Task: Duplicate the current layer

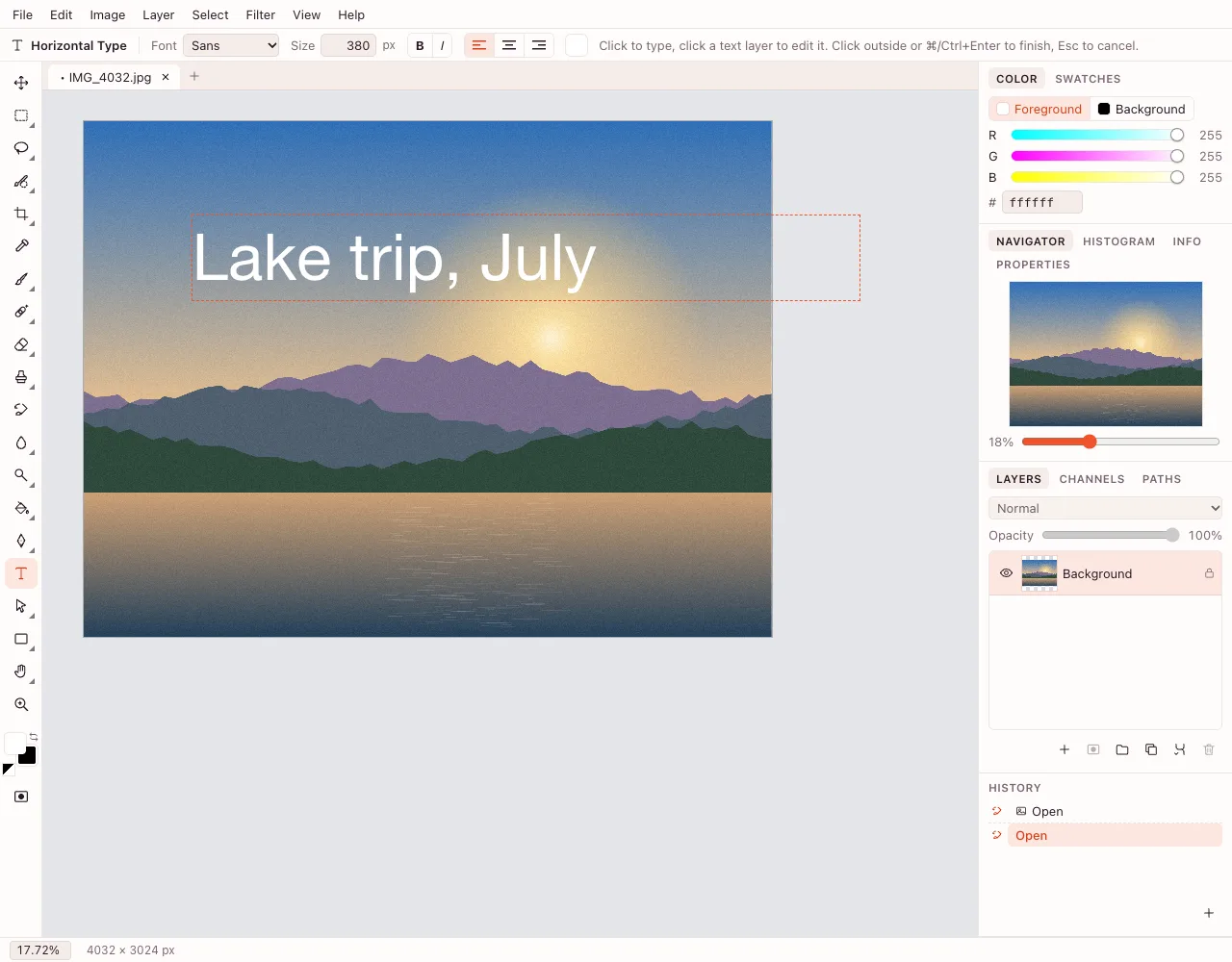Action: pos(1151,749)
